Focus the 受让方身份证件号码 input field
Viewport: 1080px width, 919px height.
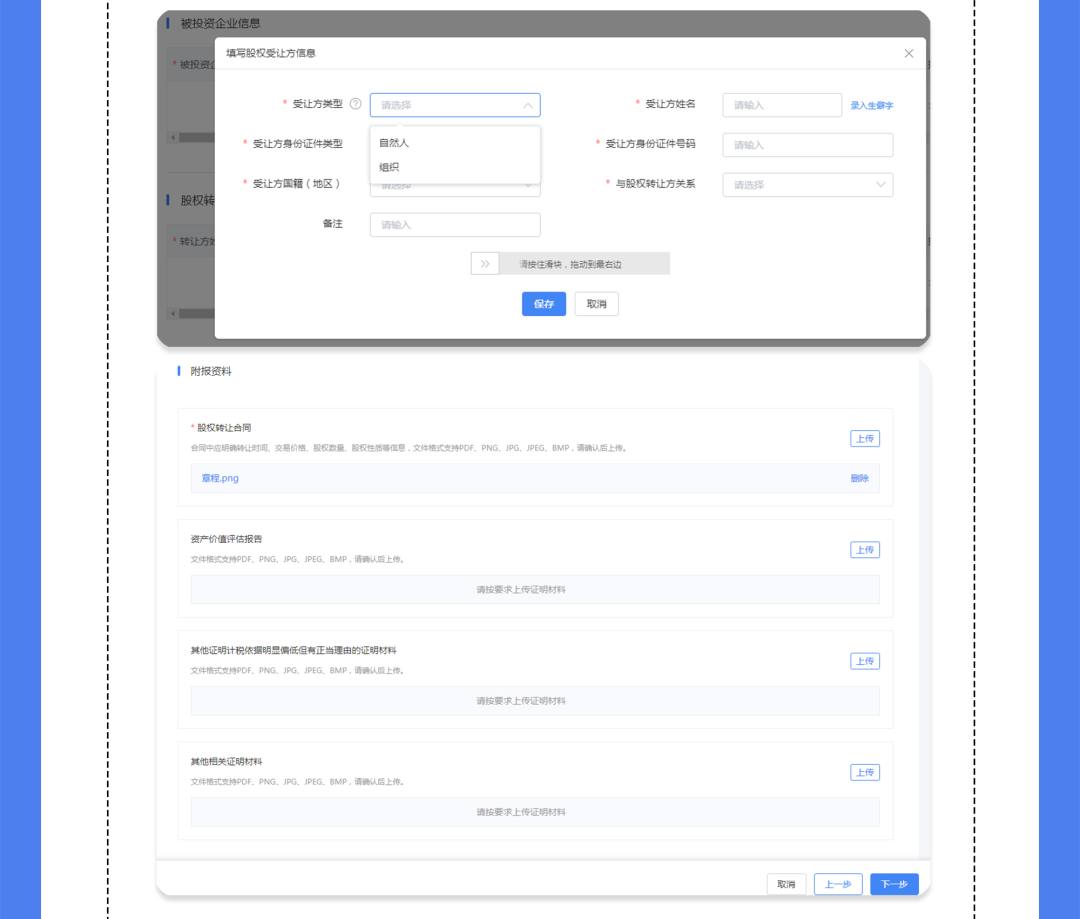tap(807, 145)
